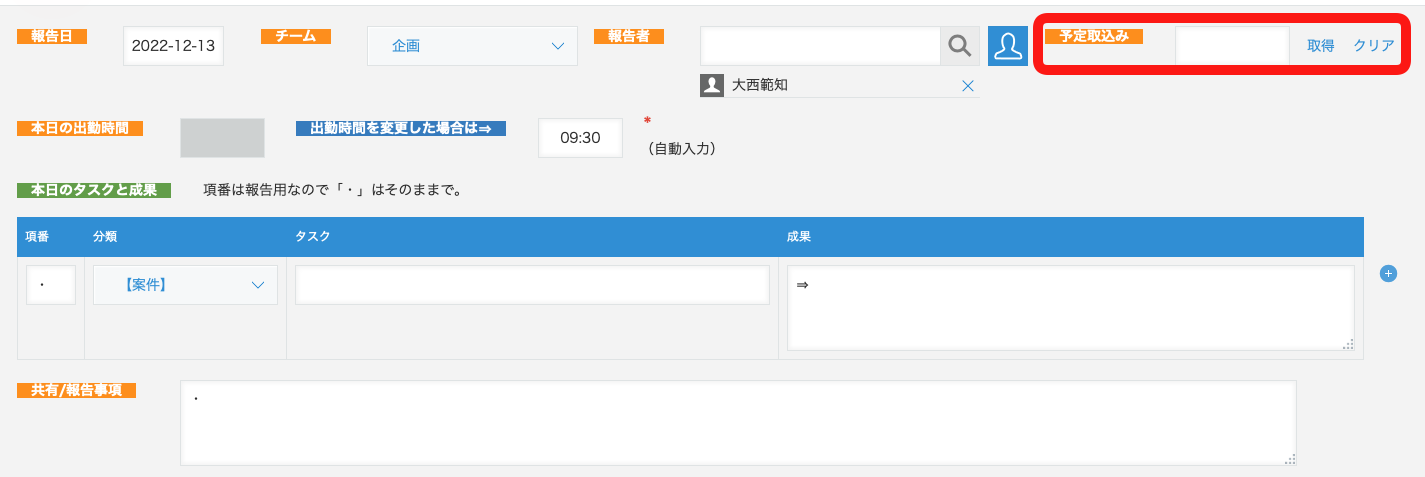Click the 共有/報告事項 textarea
The image size is (1425, 477).
tap(738, 422)
